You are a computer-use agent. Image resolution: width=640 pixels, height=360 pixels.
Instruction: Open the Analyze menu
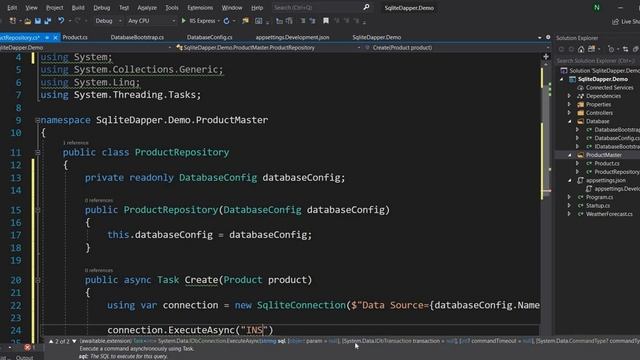[x=147, y=8]
